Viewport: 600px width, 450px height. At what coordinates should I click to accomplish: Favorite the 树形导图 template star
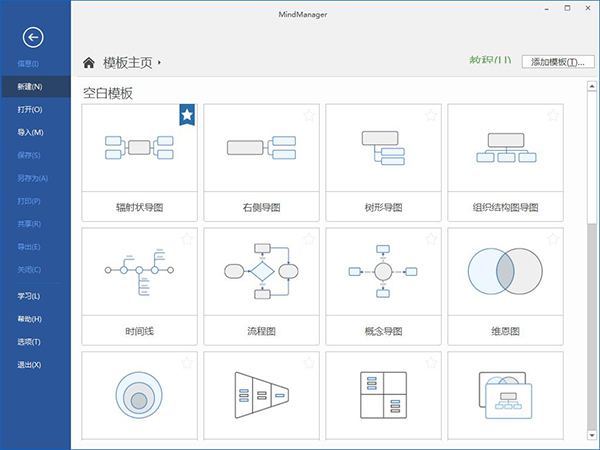(x=431, y=115)
